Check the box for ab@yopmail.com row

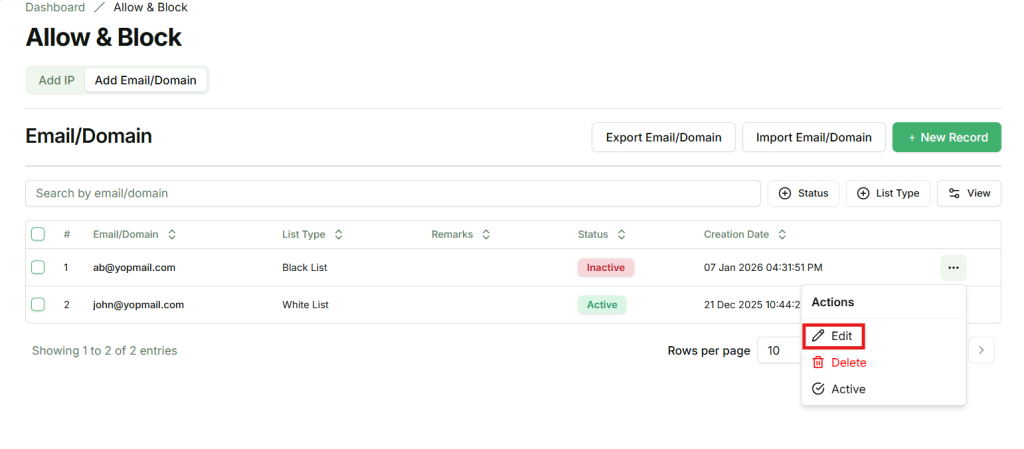(x=38, y=268)
